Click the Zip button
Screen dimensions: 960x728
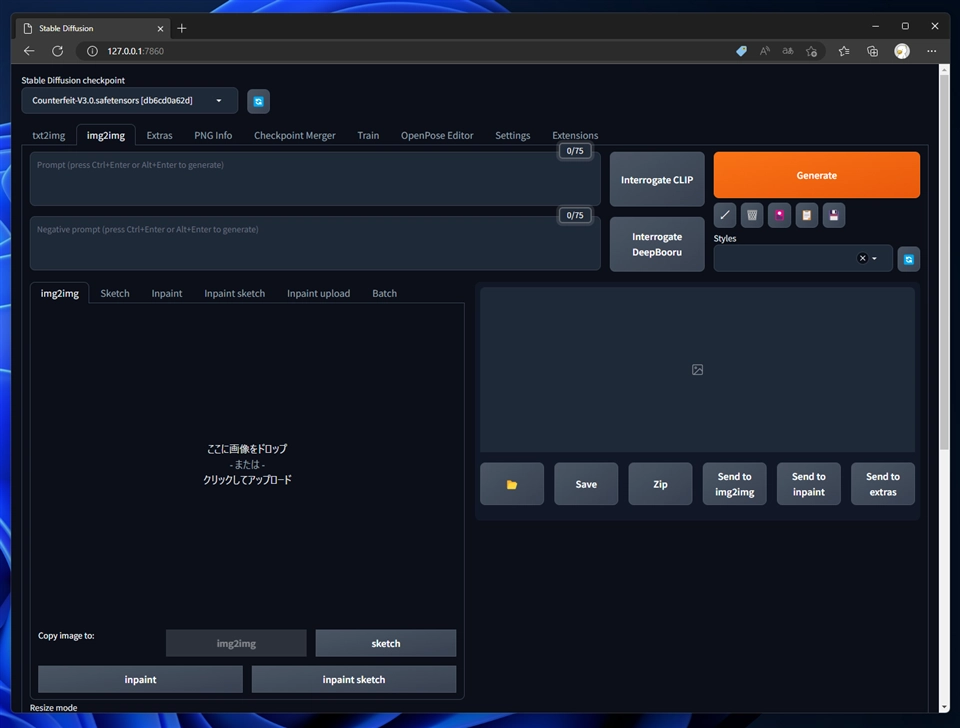[660, 484]
